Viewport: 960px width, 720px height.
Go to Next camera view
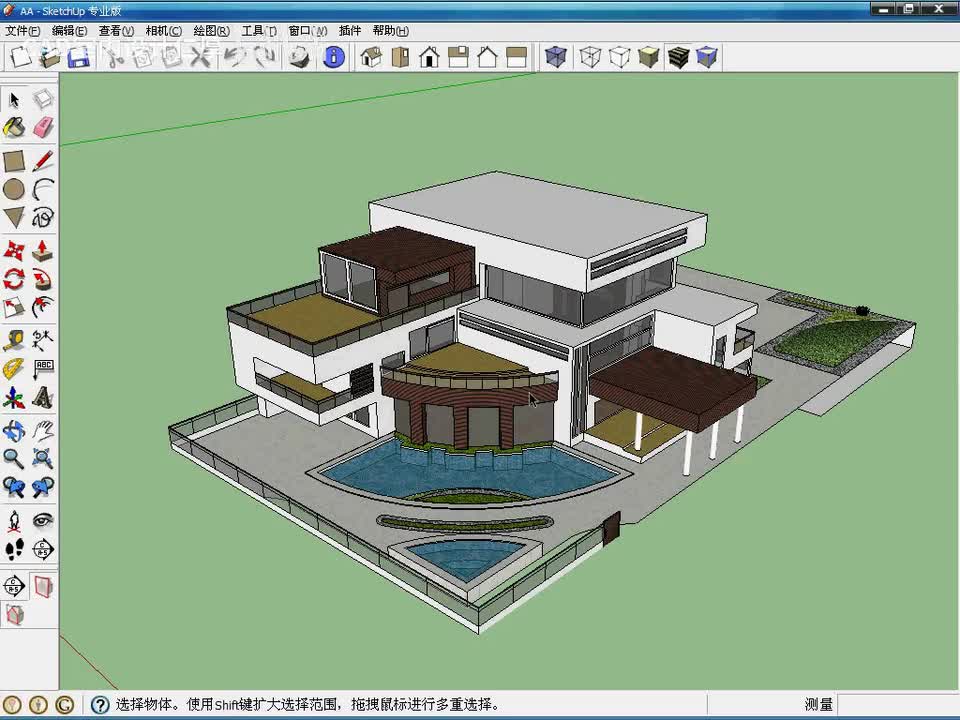tap(43, 487)
